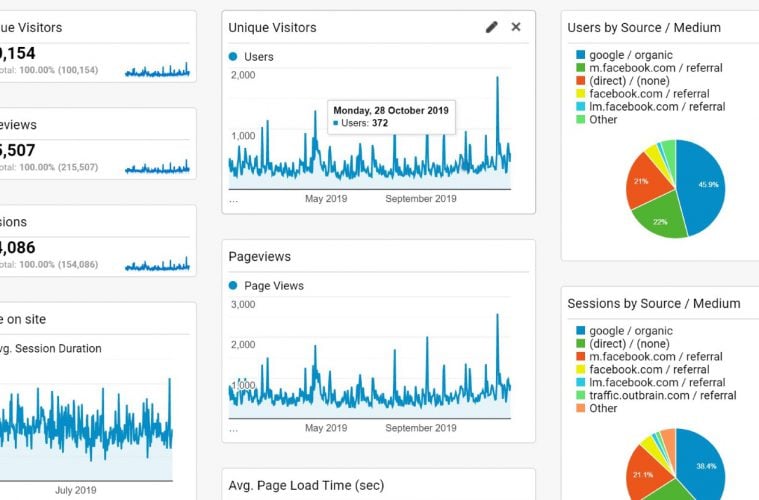Click the tallest spike in Pageviews chart
The image size is (759, 500).
tap(497, 316)
